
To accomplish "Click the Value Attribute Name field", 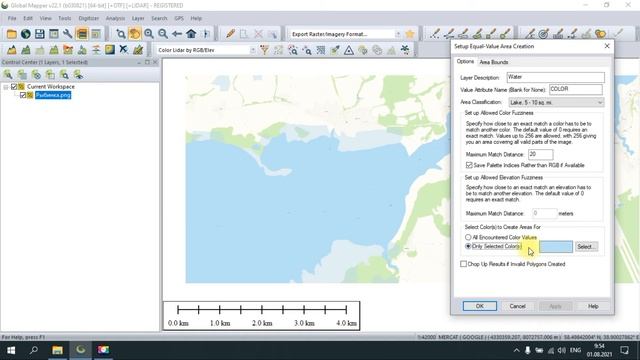I will (x=576, y=89).
